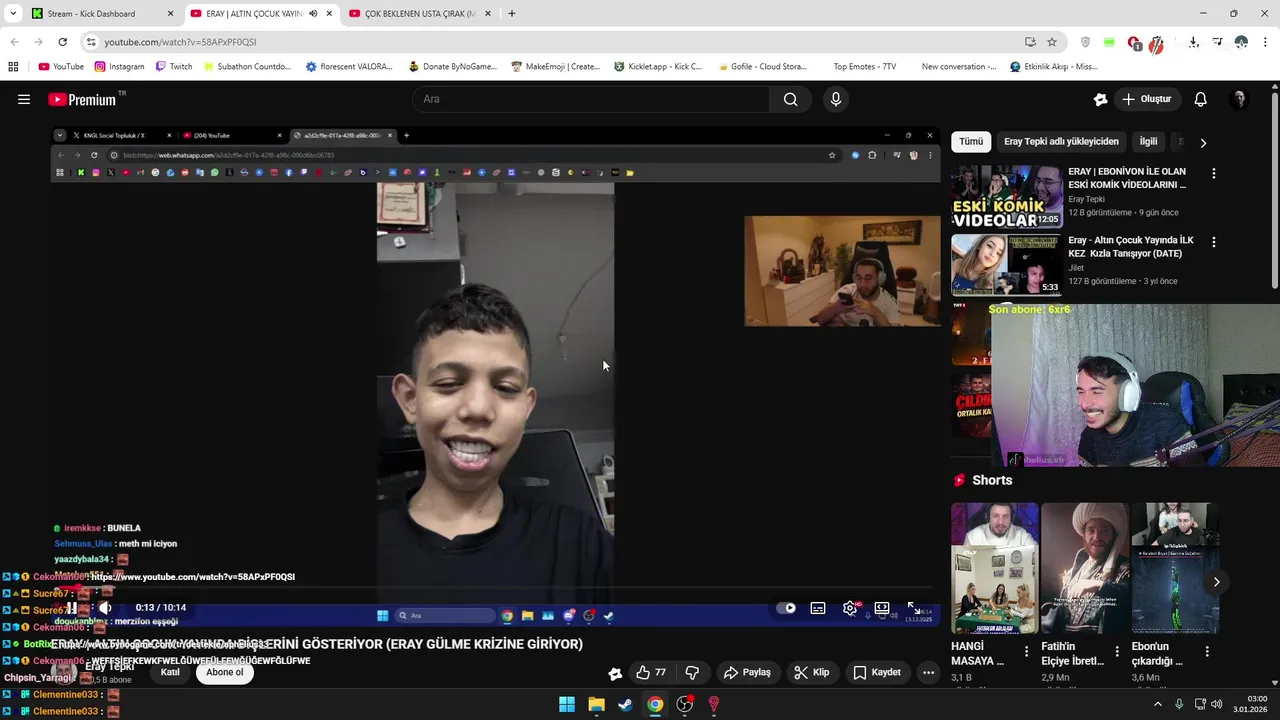Open the Twitch bookmark
1280x720 pixels.
point(174,67)
